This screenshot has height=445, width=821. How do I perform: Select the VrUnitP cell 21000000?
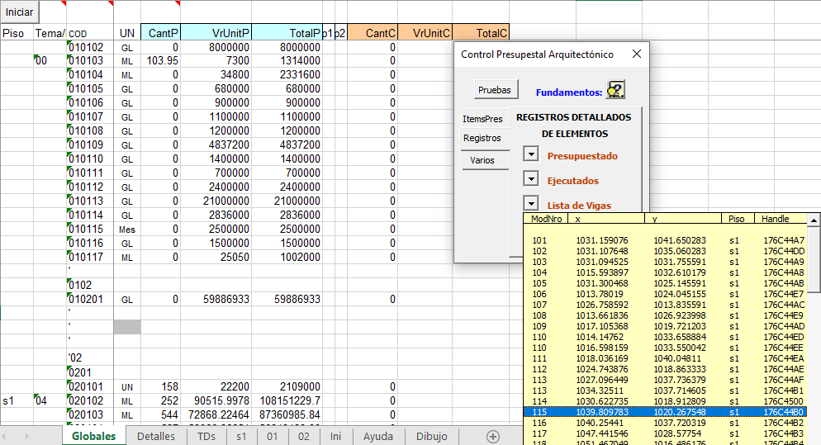point(216,201)
